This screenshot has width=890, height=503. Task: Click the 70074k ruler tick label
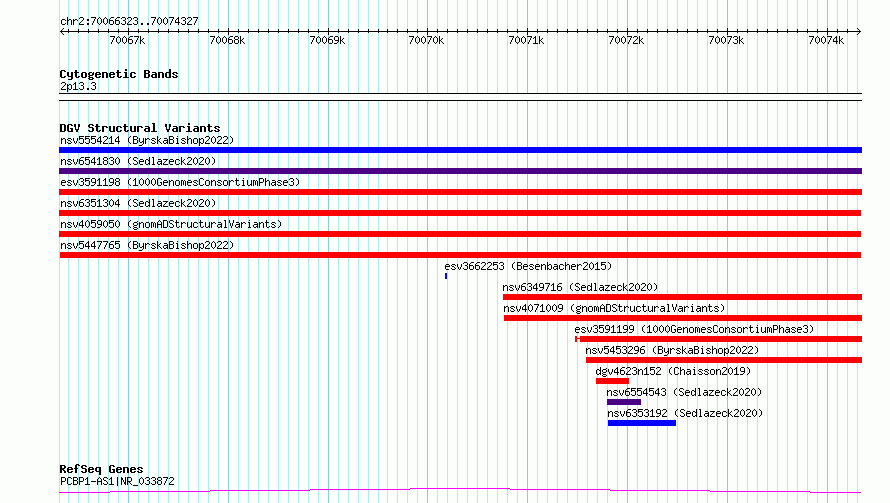pyautogui.click(x=826, y=41)
